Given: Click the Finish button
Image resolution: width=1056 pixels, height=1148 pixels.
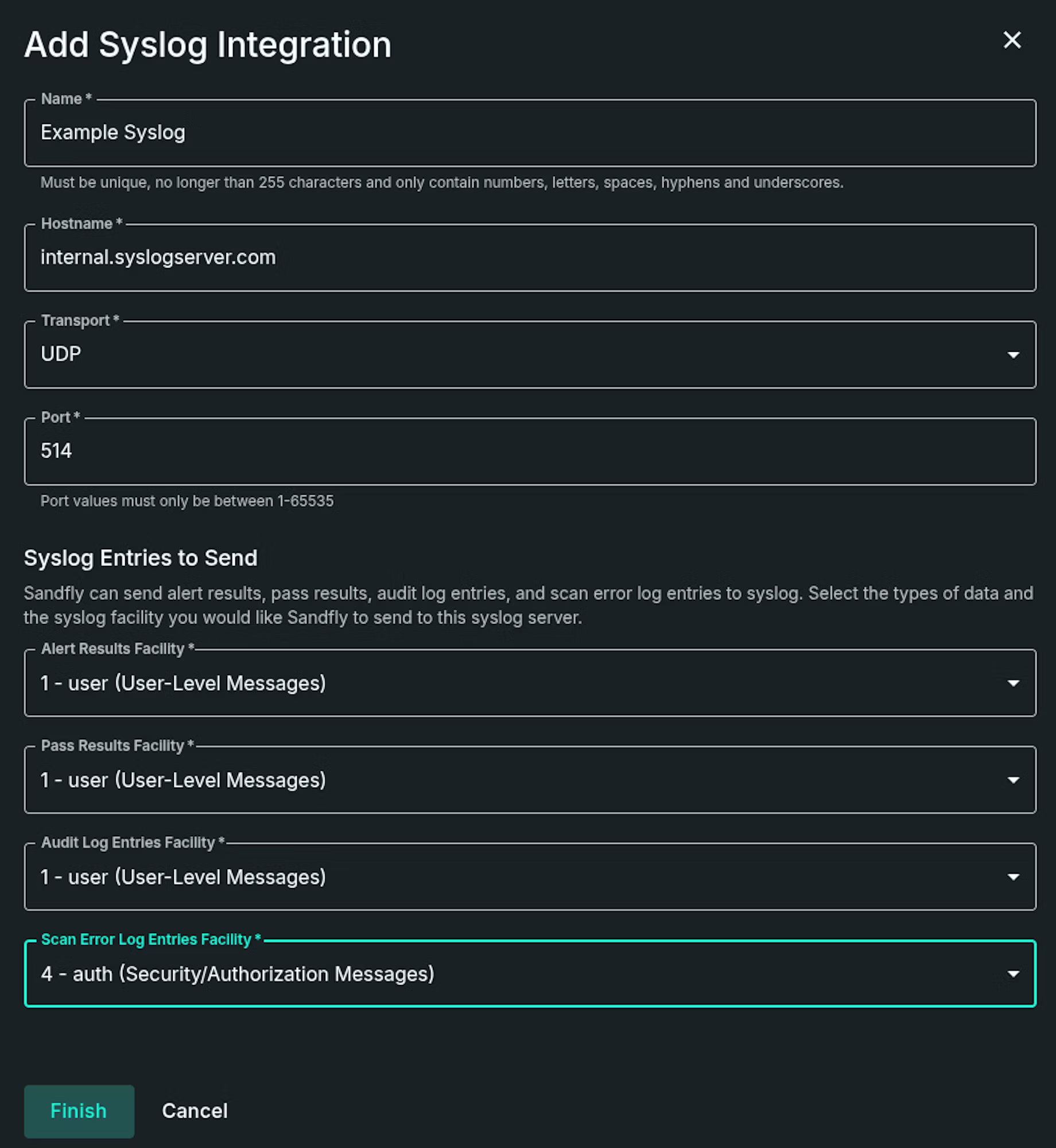Looking at the screenshot, I should [79, 1111].
